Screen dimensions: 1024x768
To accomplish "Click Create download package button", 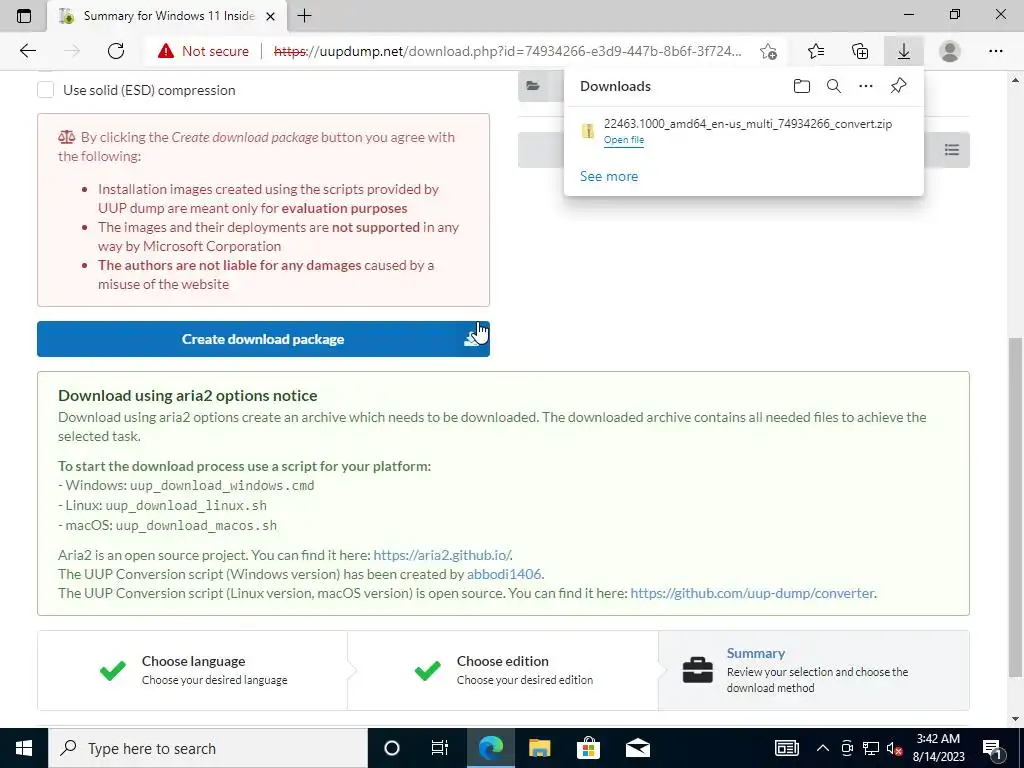I will [263, 339].
